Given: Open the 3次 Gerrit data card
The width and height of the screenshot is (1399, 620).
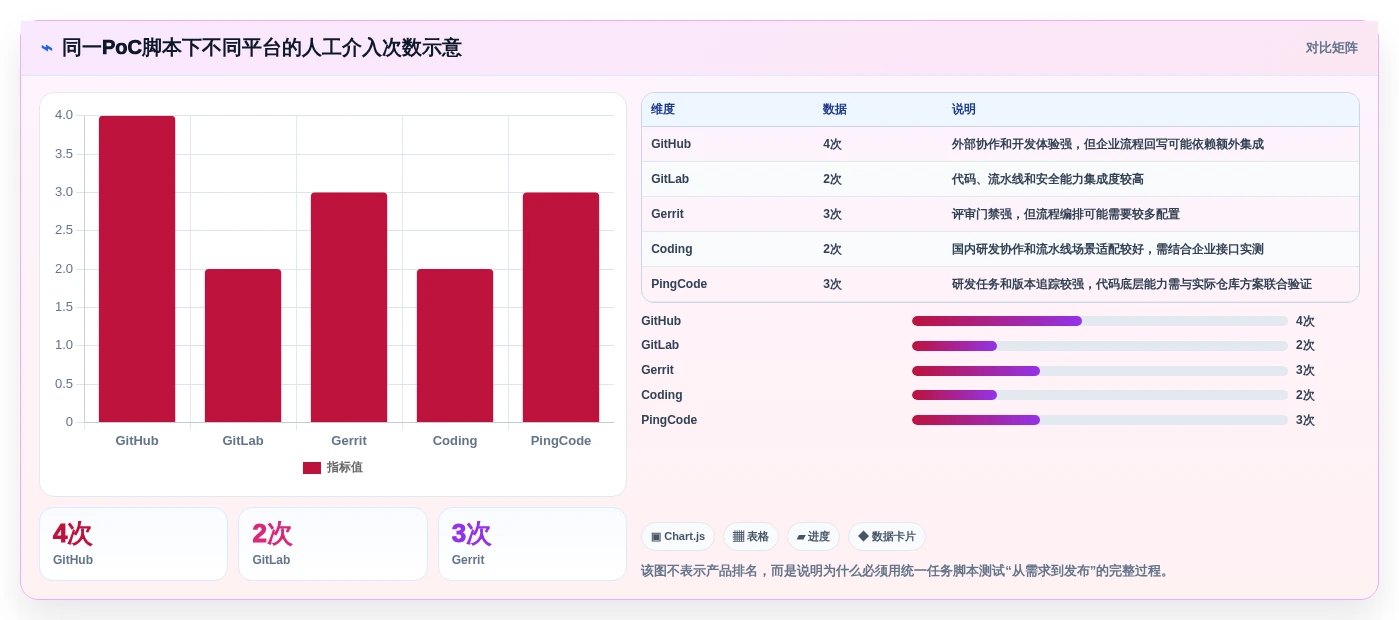Looking at the screenshot, I should pos(532,544).
